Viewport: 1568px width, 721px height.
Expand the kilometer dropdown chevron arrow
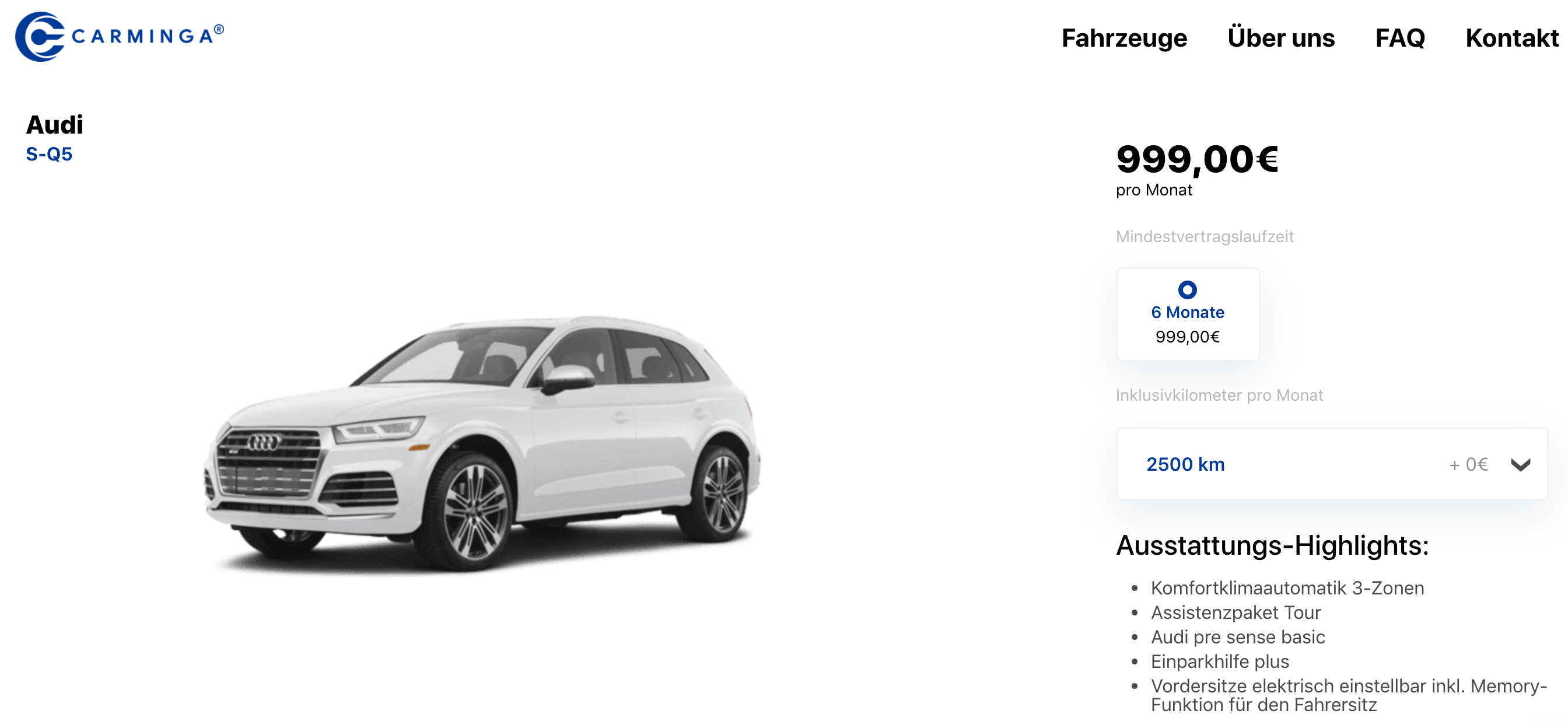point(1520,466)
